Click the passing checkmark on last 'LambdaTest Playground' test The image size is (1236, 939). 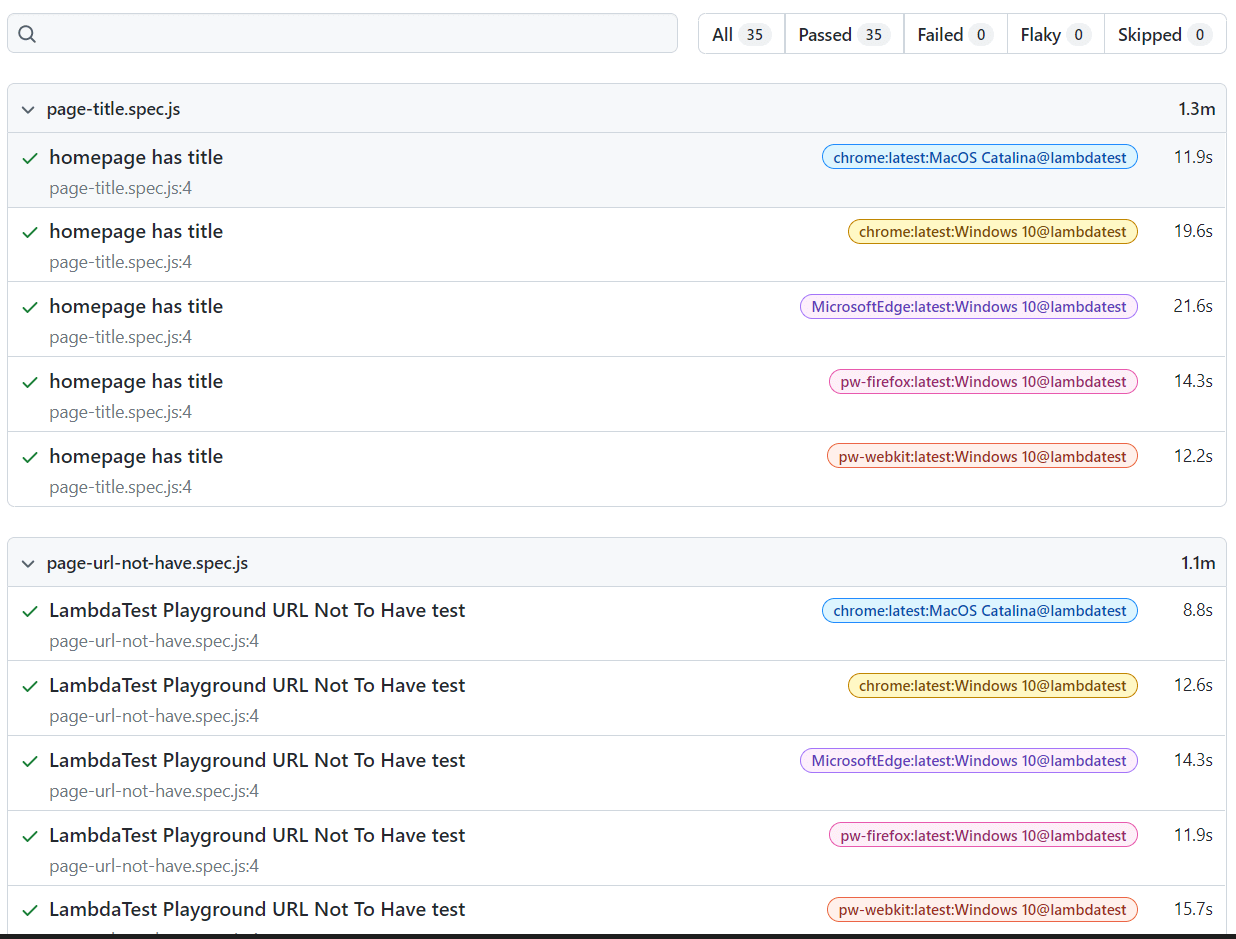(29, 909)
